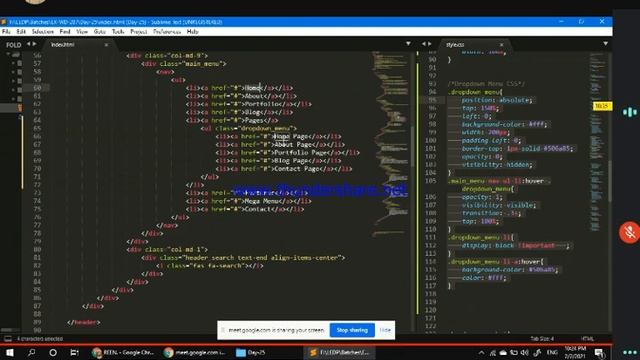Unmute the microphone in Meet side panel
The height and width of the screenshot is (360, 640).
coord(629,233)
